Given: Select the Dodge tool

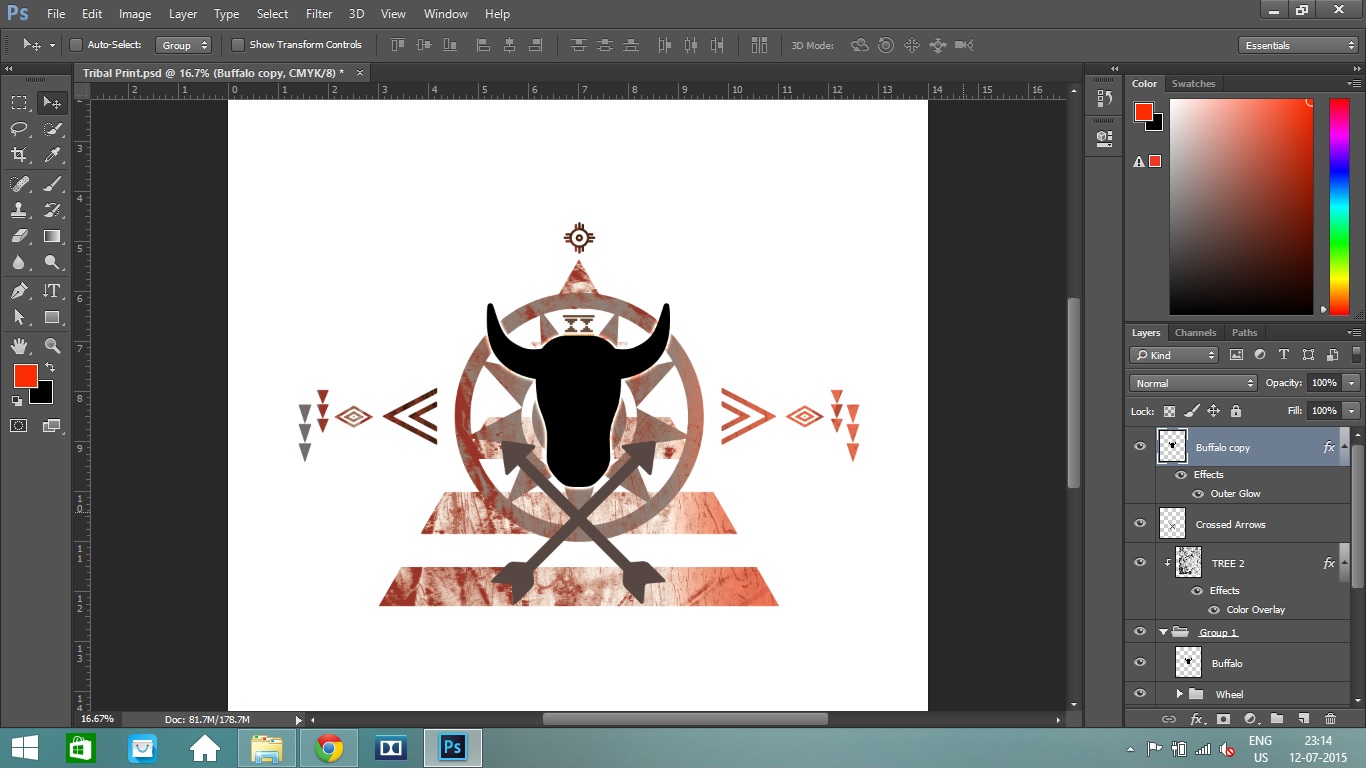Looking at the screenshot, I should click(x=52, y=263).
